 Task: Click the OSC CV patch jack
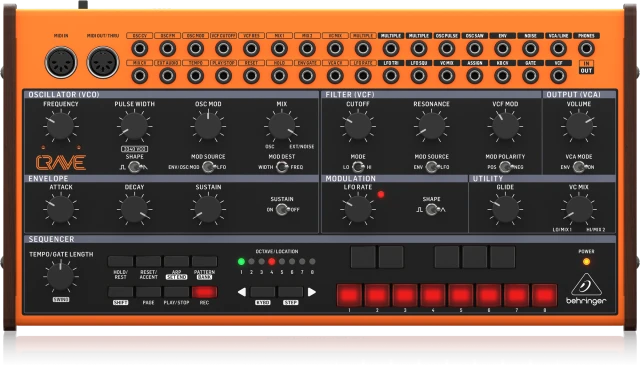[140, 49]
